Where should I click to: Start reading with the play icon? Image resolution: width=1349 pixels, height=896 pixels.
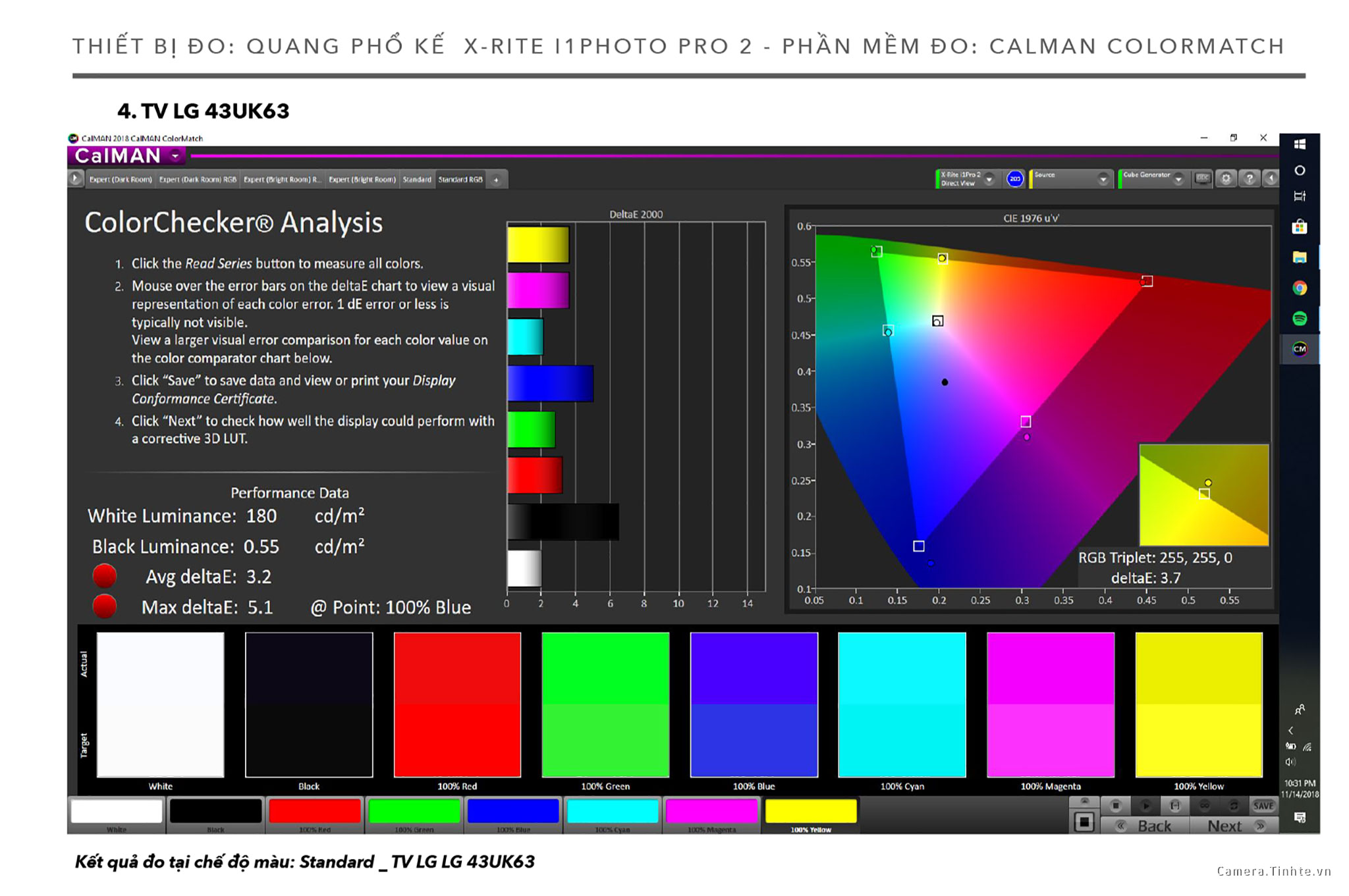(x=1145, y=805)
